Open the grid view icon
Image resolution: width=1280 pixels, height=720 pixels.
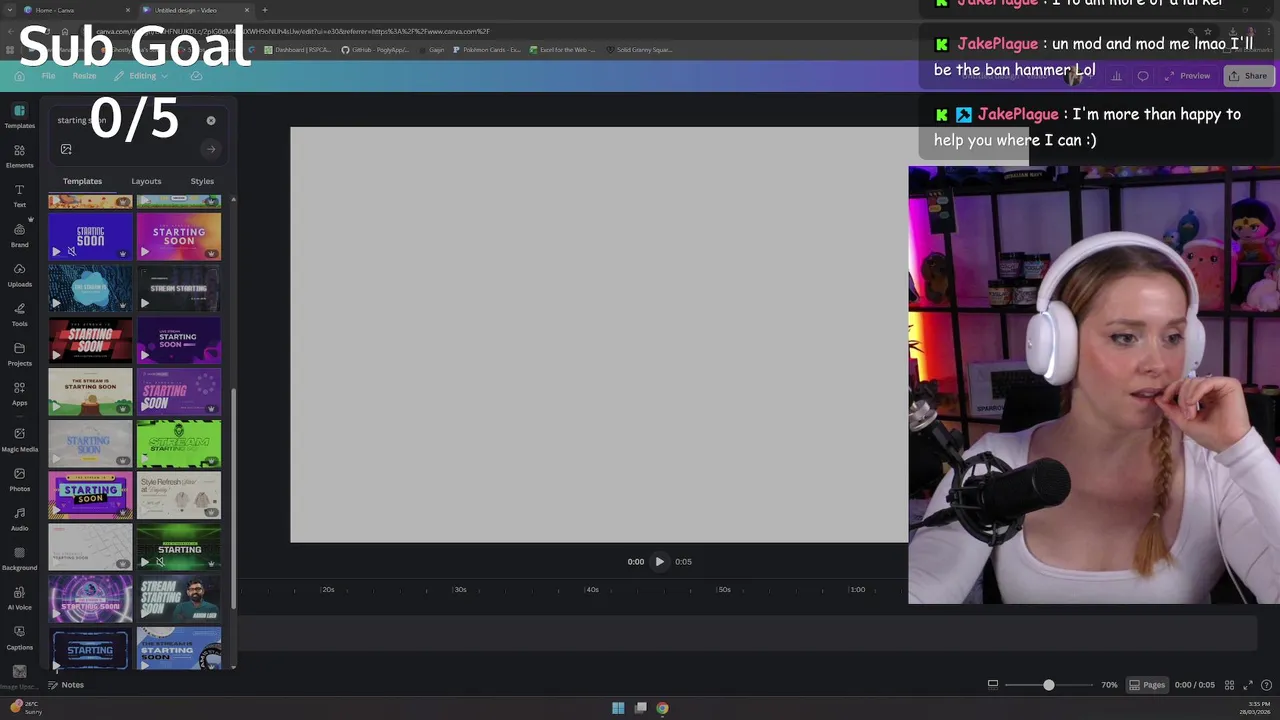tap(1230, 685)
